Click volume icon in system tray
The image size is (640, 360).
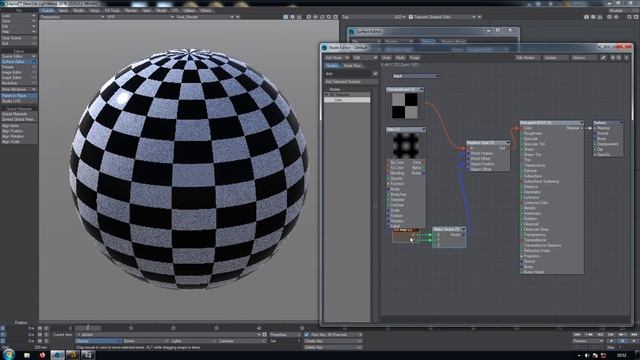(x=587, y=356)
